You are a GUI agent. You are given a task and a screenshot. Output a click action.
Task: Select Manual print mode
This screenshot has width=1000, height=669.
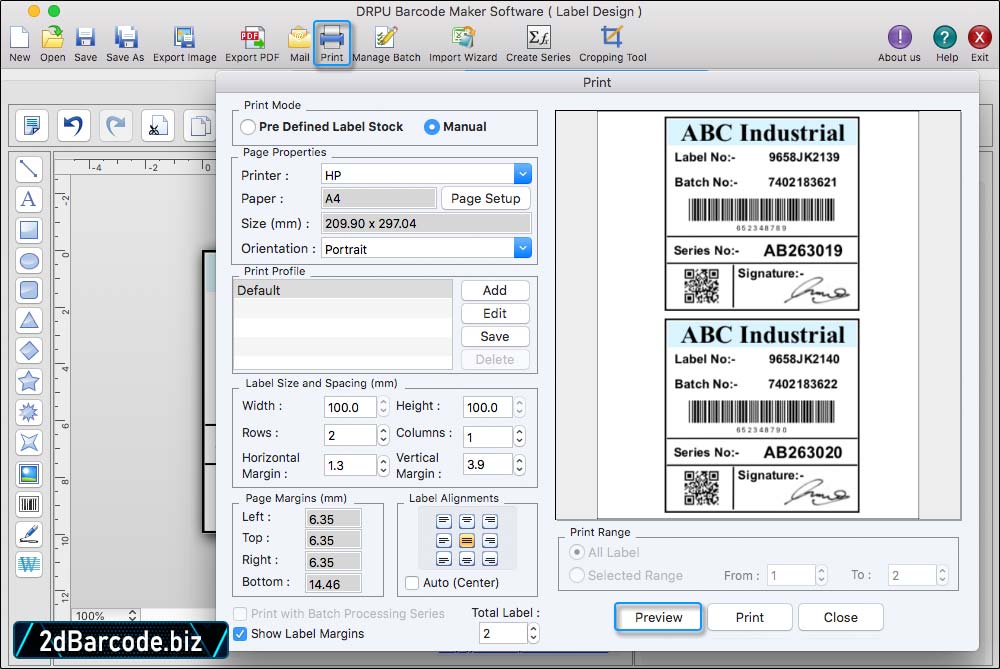tap(432, 127)
